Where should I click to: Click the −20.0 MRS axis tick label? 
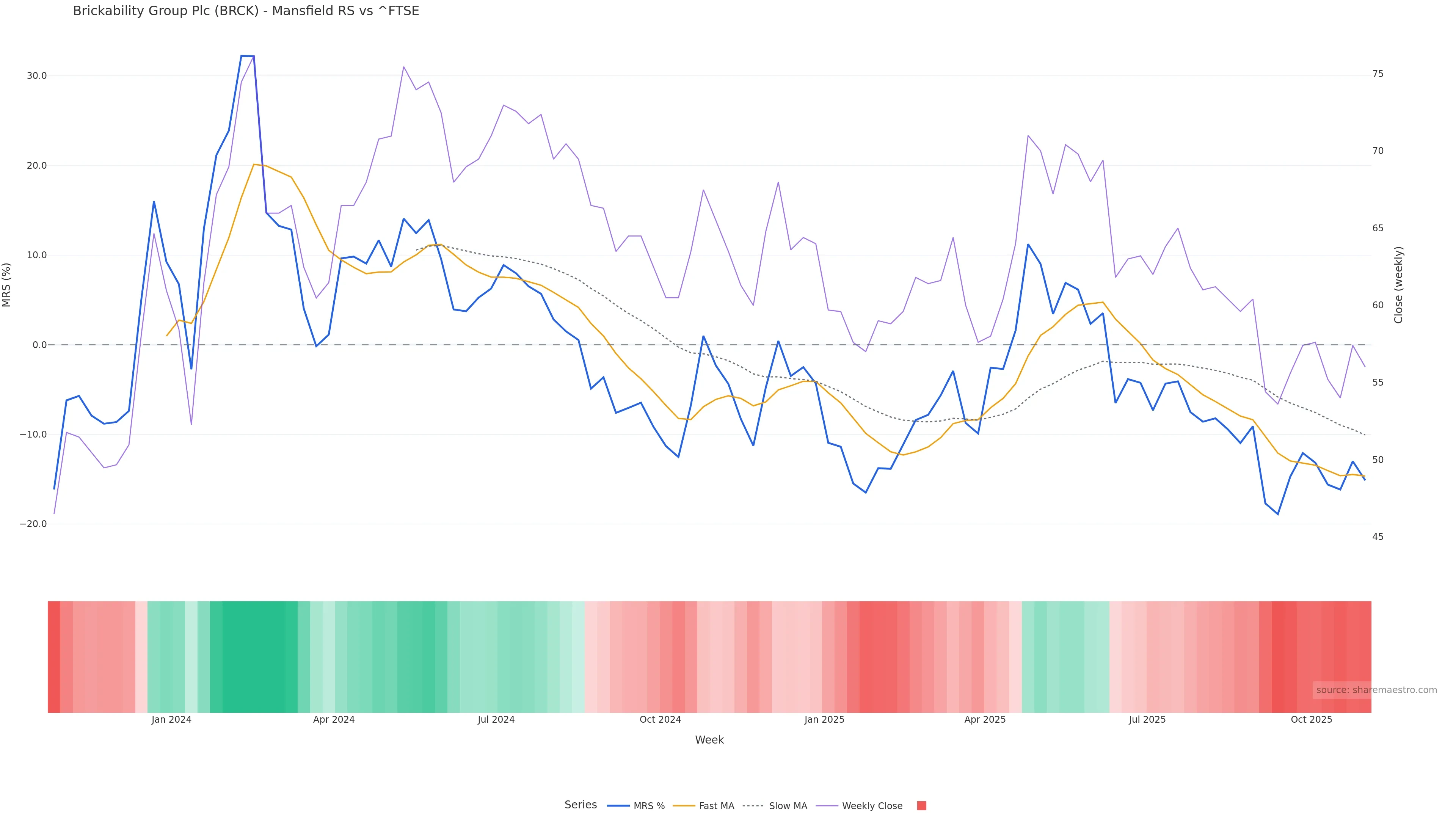click(x=33, y=524)
